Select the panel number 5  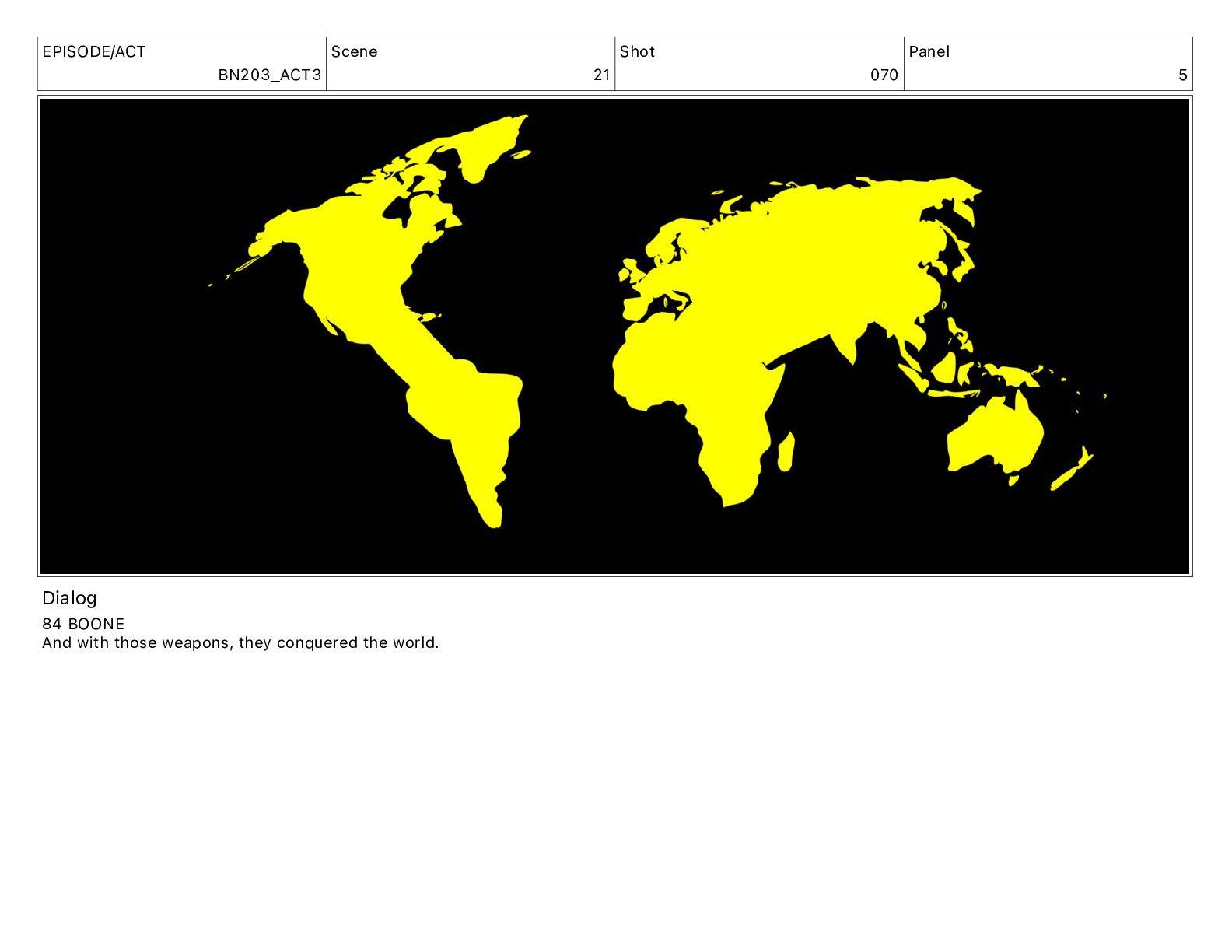click(x=1182, y=75)
